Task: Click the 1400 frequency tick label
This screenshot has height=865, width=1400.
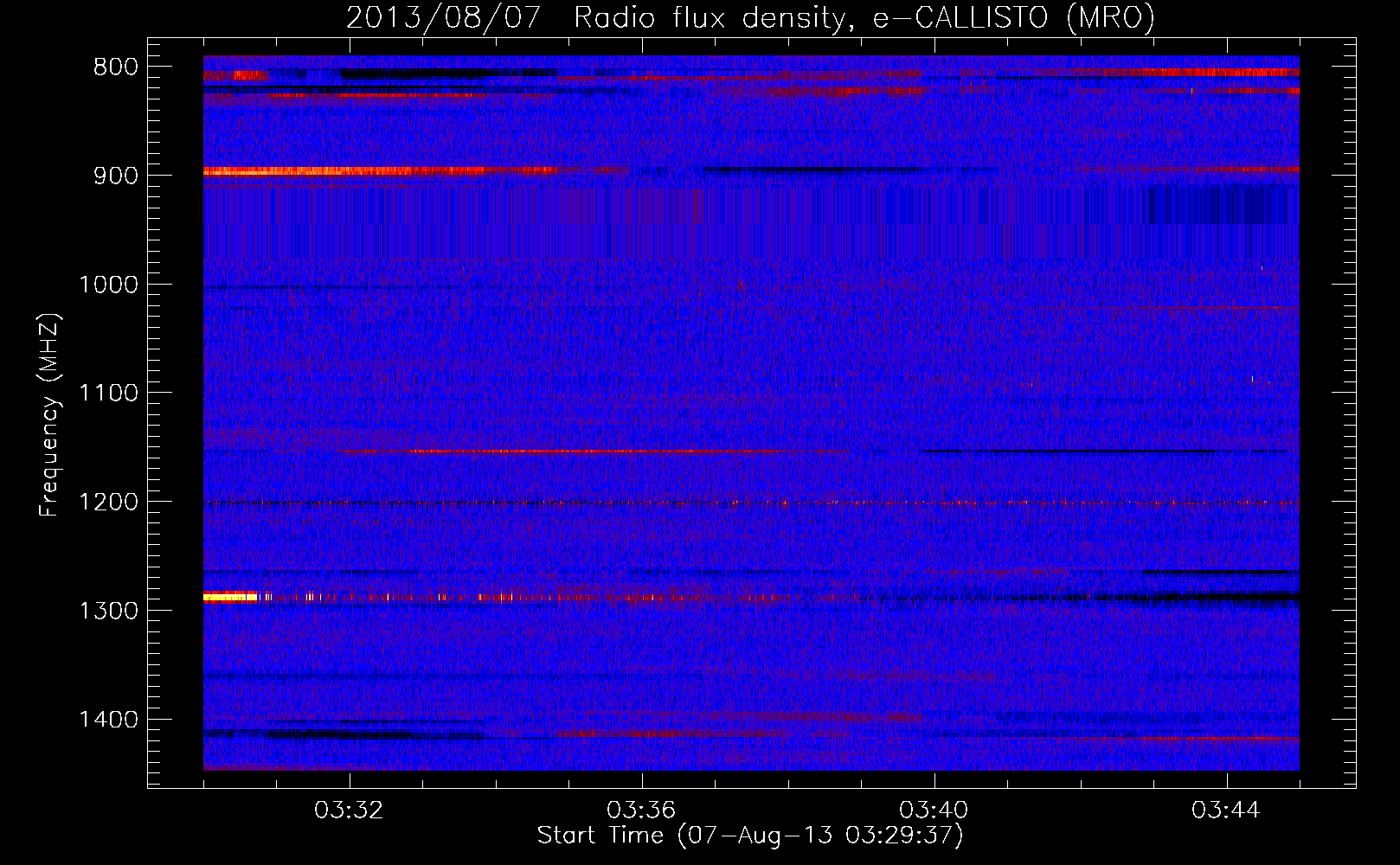Action: [108, 720]
